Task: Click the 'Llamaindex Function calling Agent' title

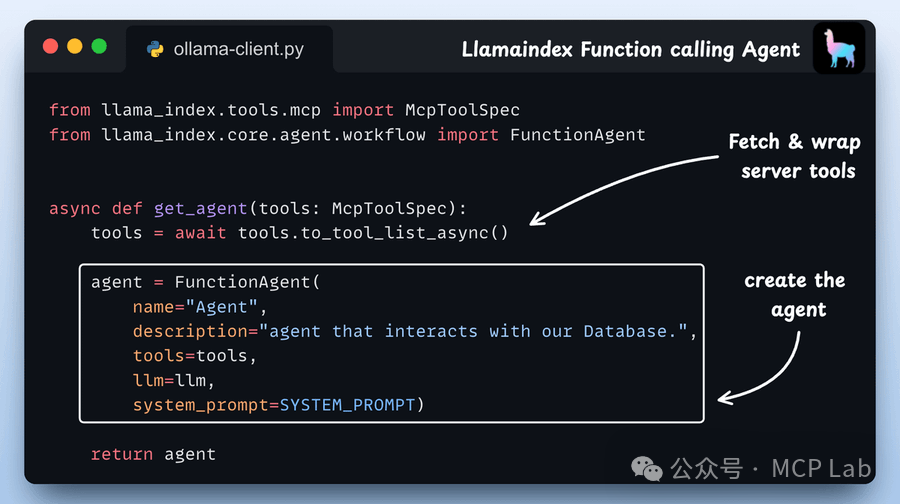Action: point(631,50)
